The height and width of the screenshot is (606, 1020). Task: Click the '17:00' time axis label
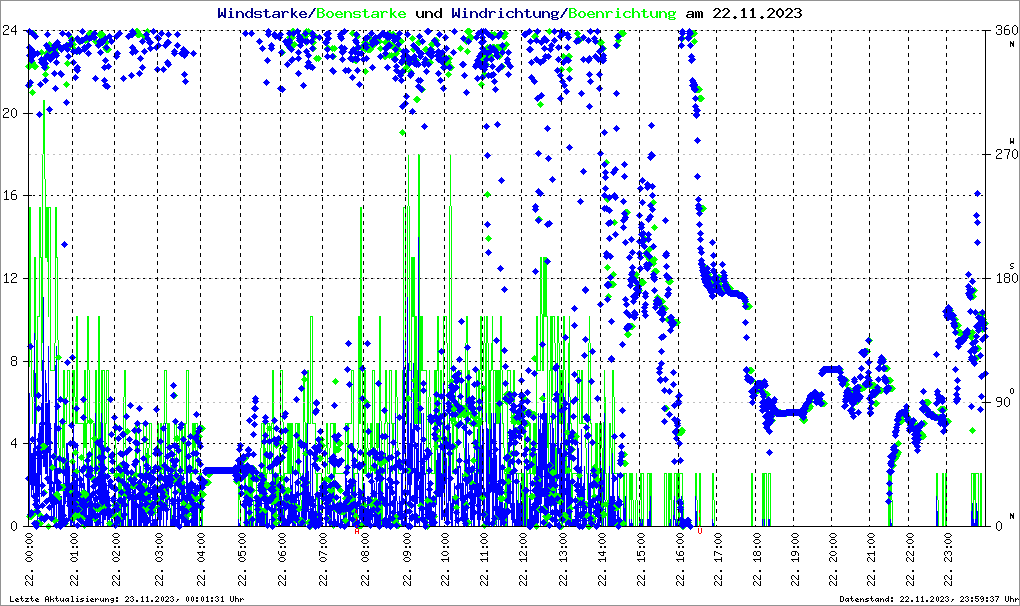(719, 559)
